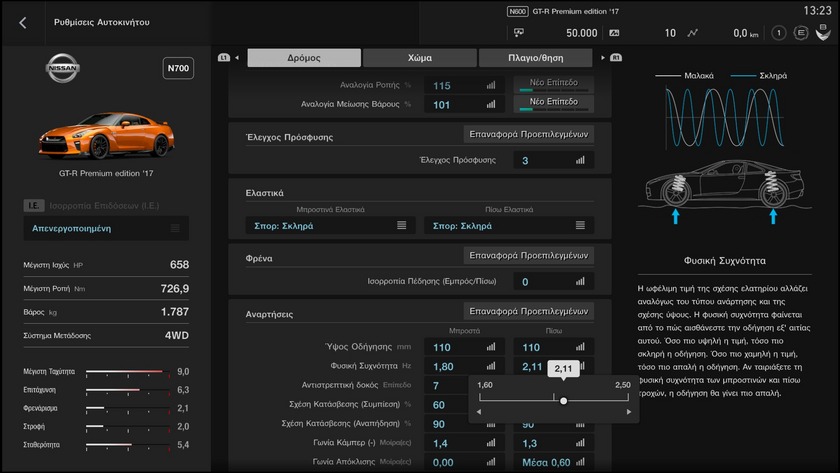Toggle Νέο Επίπεδο for Αναλογία Ροπής
The height and width of the screenshot is (473, 840).
[x=553, y=84]
